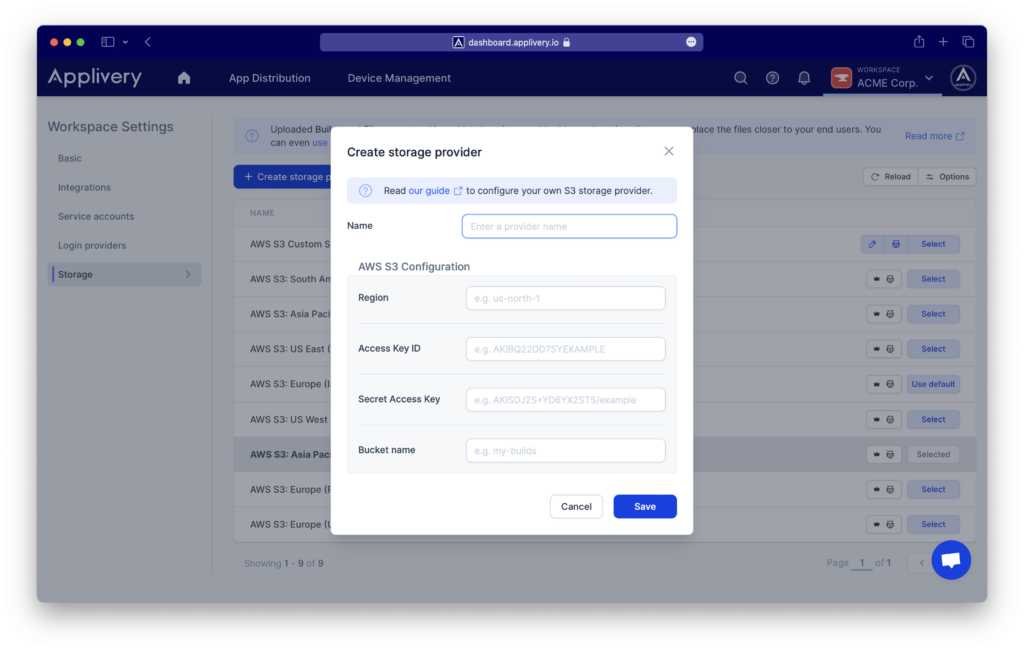The height and width of the screenshot is (651, 1024).
Task: Open a new browser tab with the plus icon
Action: click(943, 42)
